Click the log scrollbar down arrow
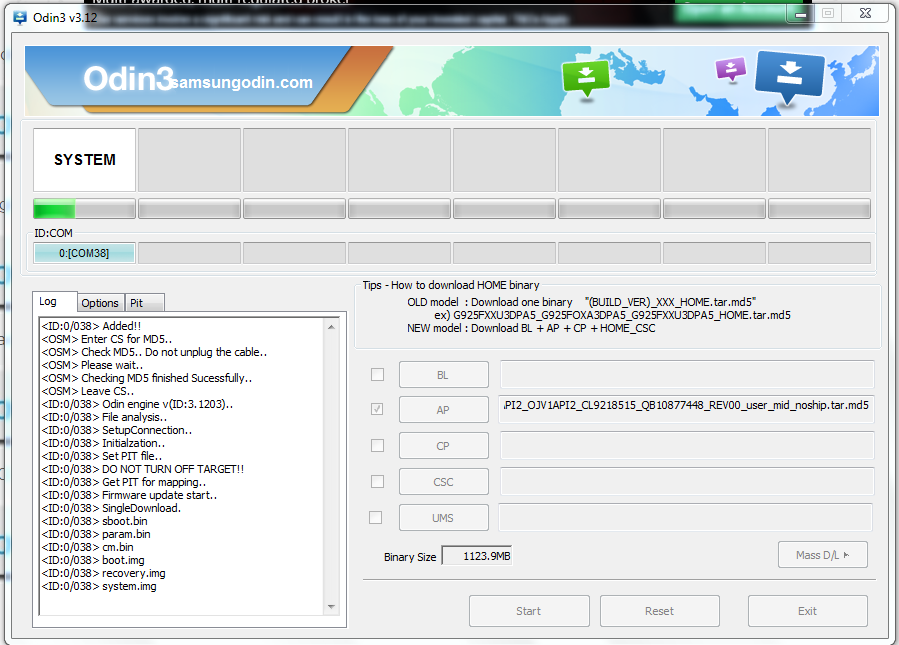This screenshot has height=645, width=899. click(x=331, y=606)
